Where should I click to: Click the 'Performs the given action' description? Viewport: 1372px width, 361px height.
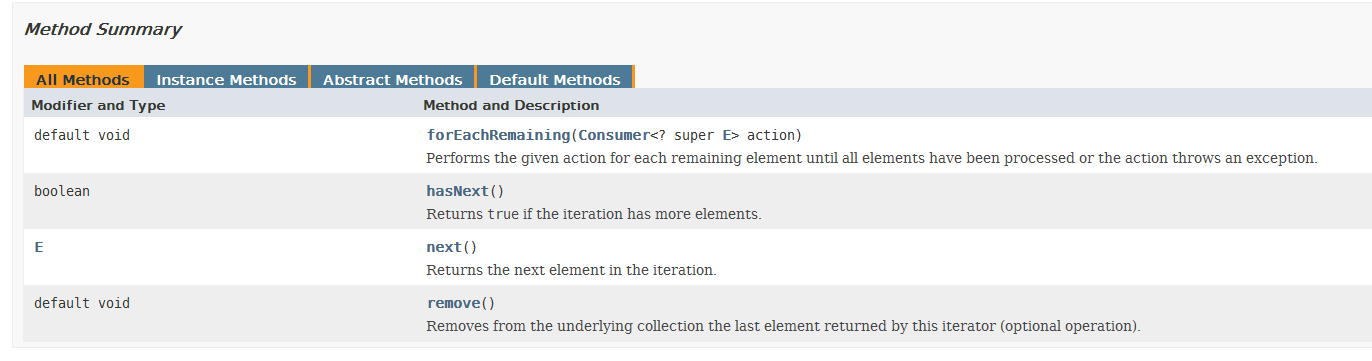[872, 158]
